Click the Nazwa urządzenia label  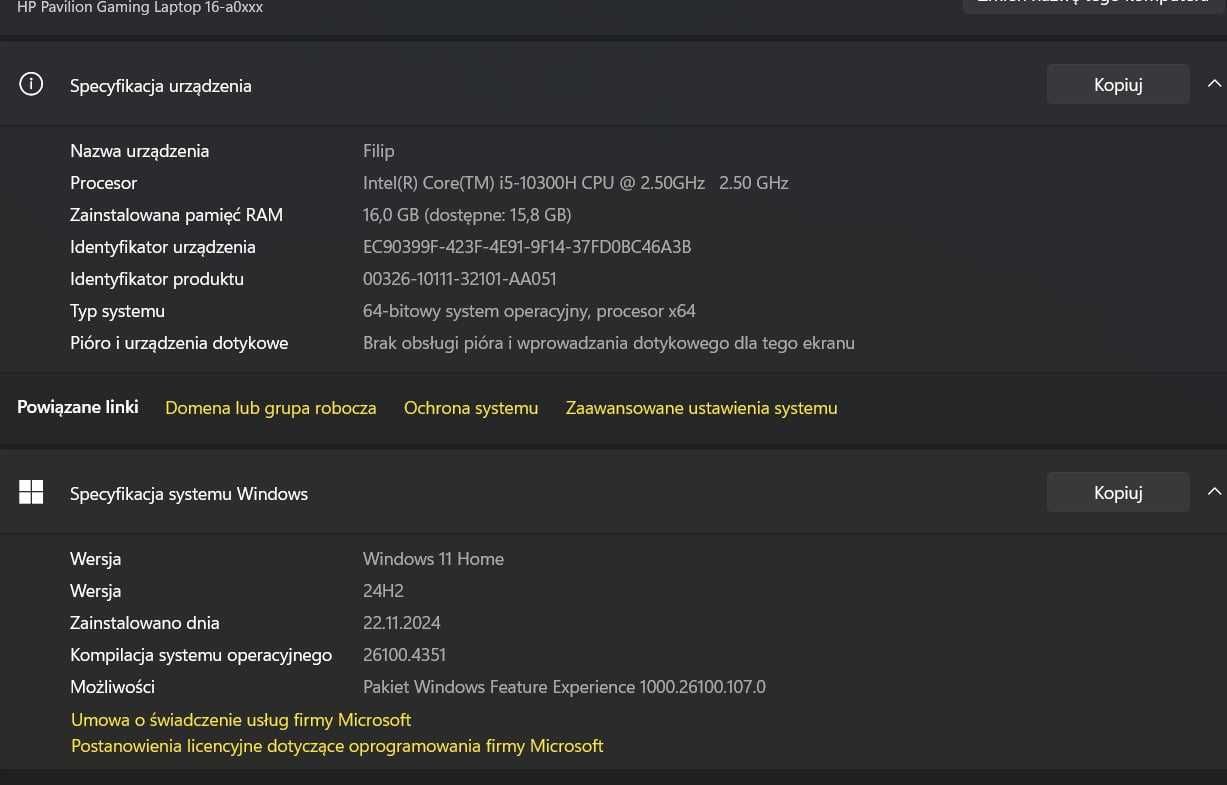coord(140,151)
